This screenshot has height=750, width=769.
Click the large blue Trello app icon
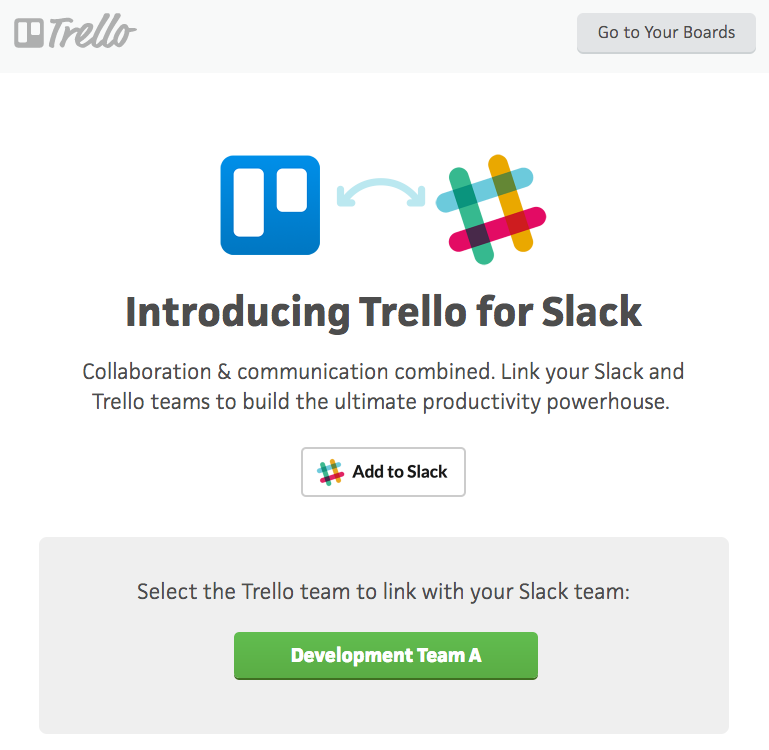pos(270,205)
